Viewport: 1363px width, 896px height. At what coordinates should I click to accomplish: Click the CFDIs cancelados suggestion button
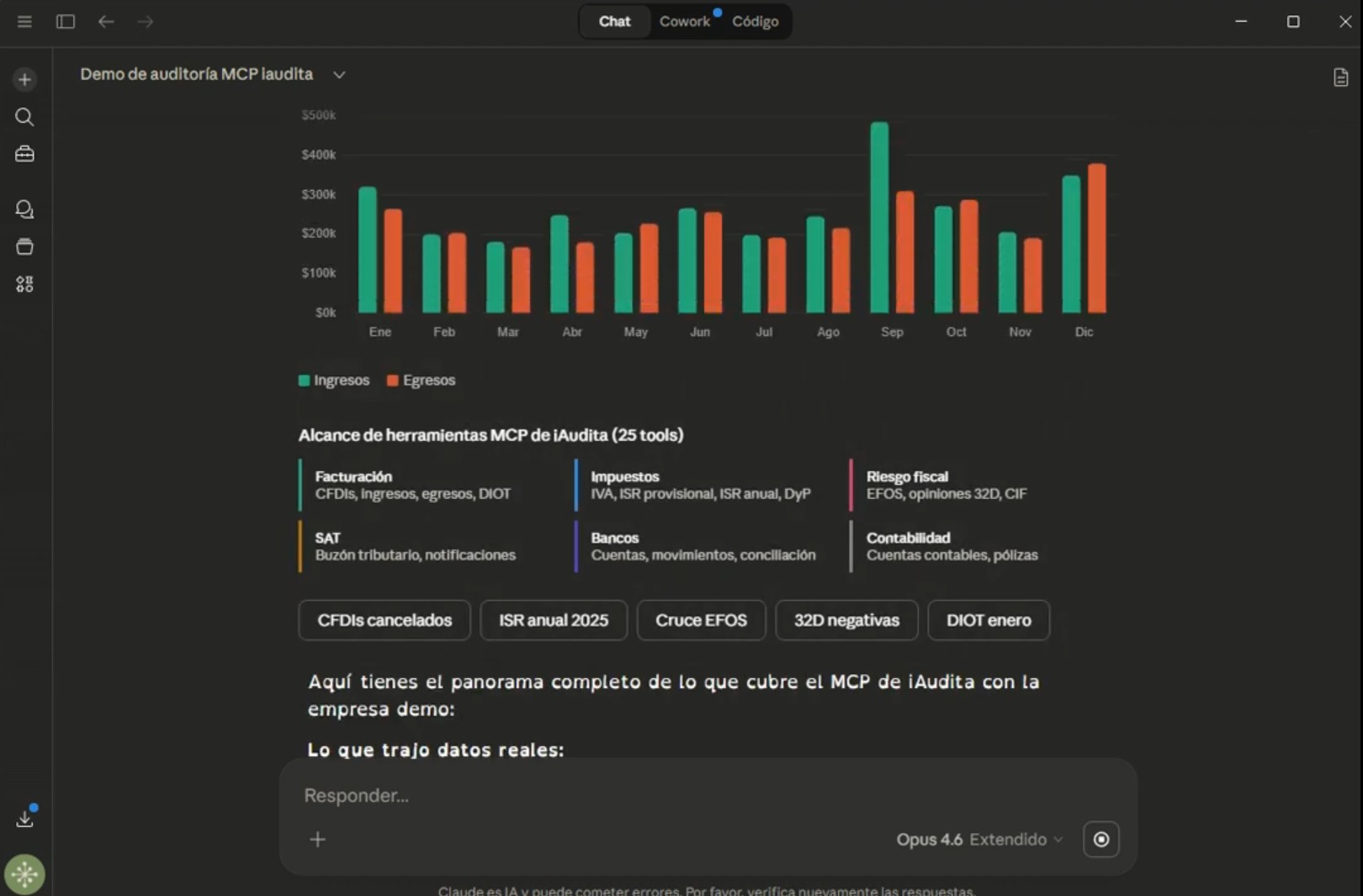385,621
